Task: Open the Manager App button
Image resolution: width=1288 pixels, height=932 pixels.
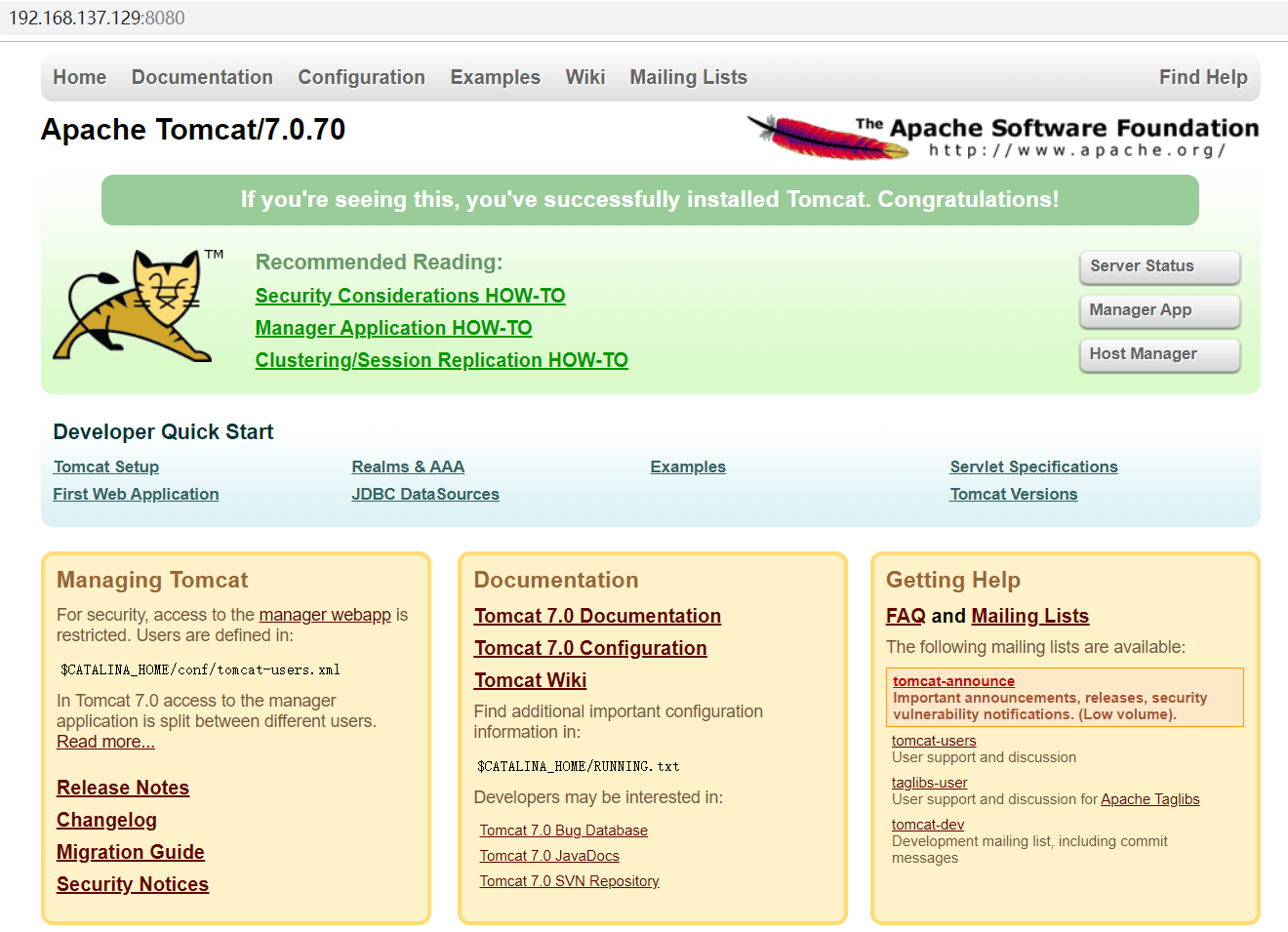Action: [1159, 310]
